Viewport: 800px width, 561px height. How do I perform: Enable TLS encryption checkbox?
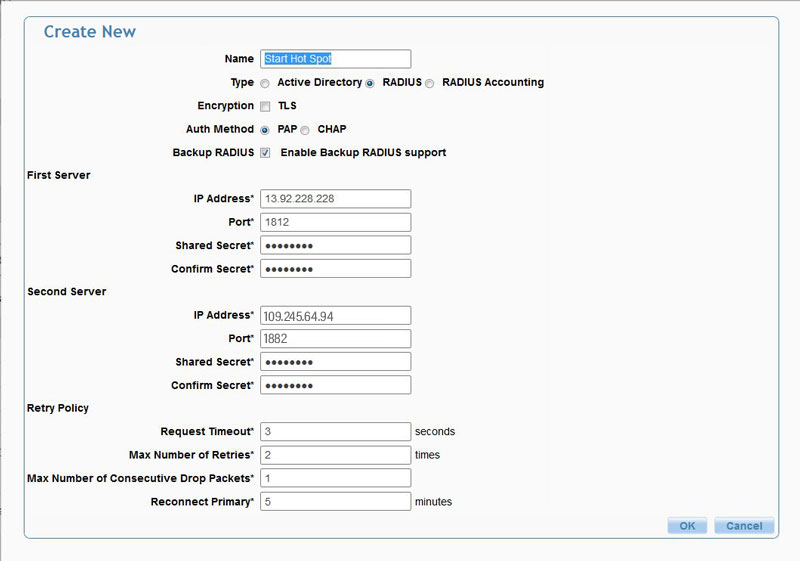[265, 106]
